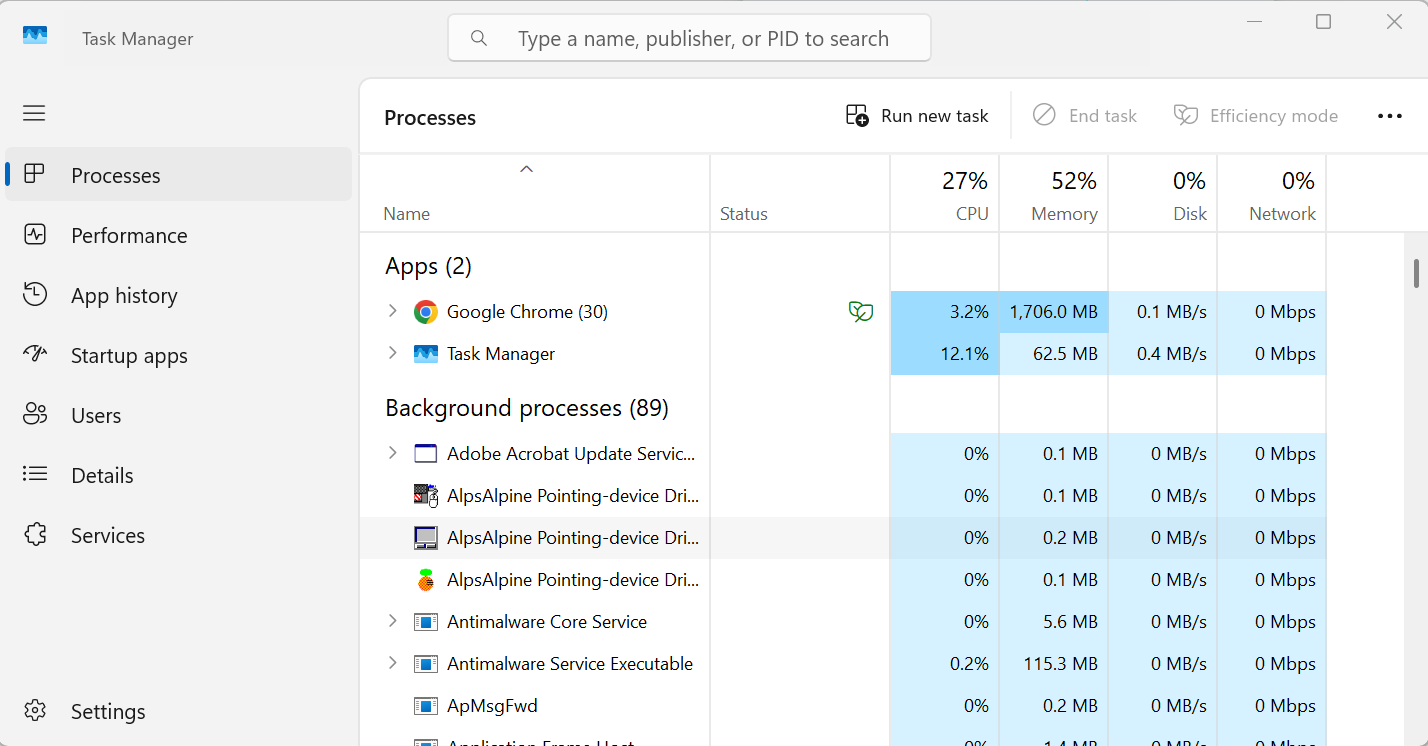Click the Efficiency mode leaf icon in toolbar
This screenshot has width=1428, height=746.
pyautogui.click(x=1185, y=116)
